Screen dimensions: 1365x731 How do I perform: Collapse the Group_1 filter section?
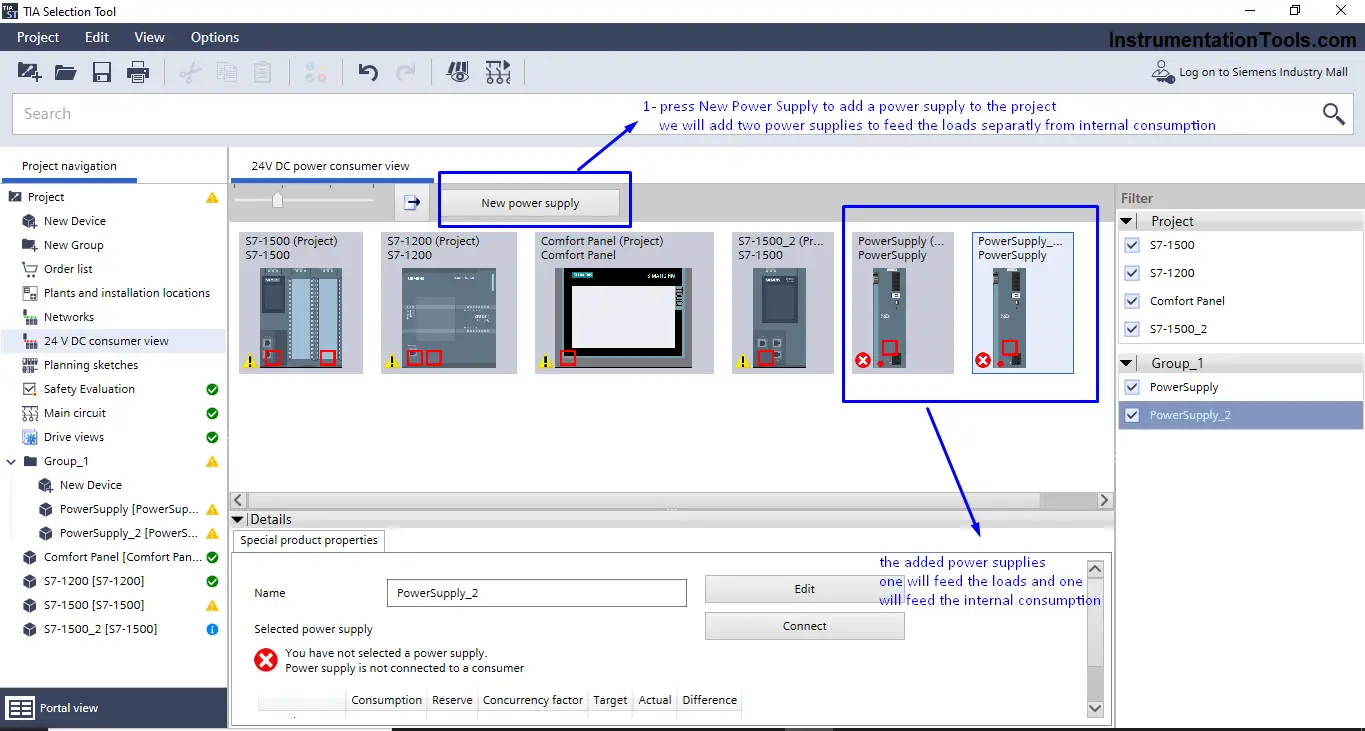click(1127, 363)
